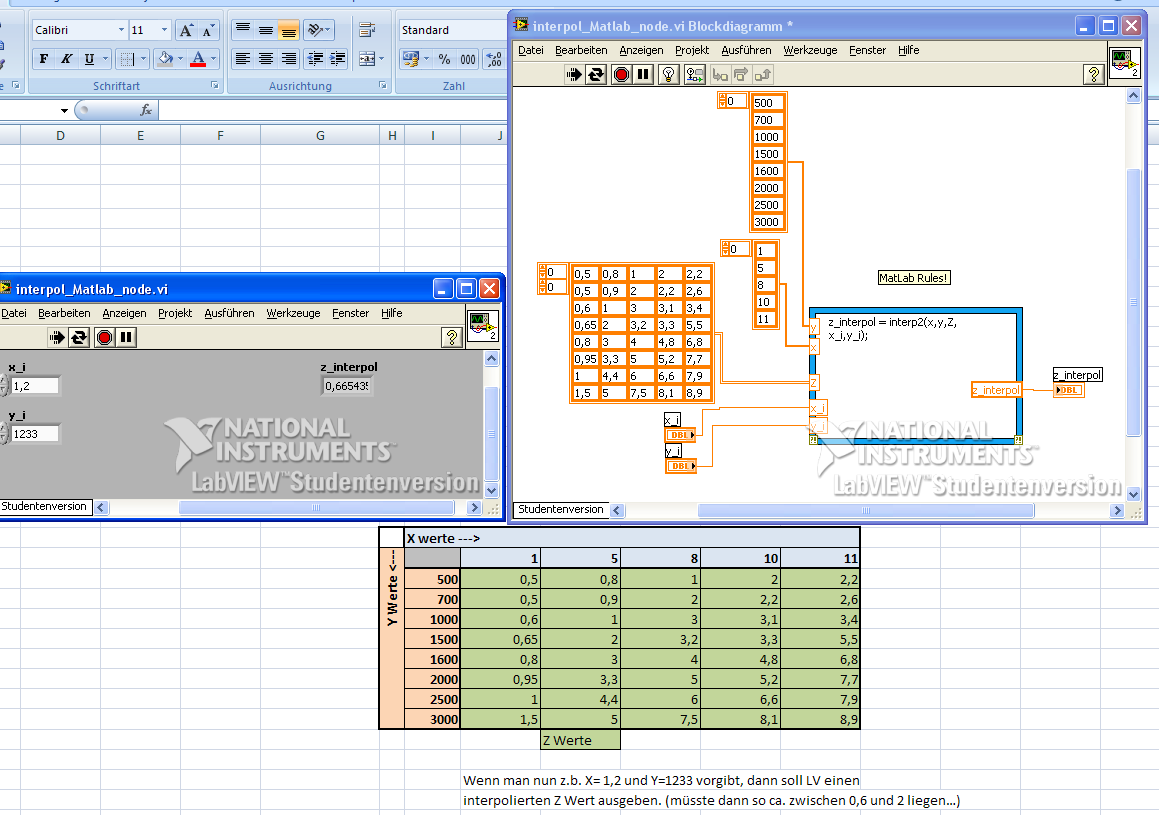Toggle Highlight Execution lightbulb

pyautogui.click(x=669, y=74)
